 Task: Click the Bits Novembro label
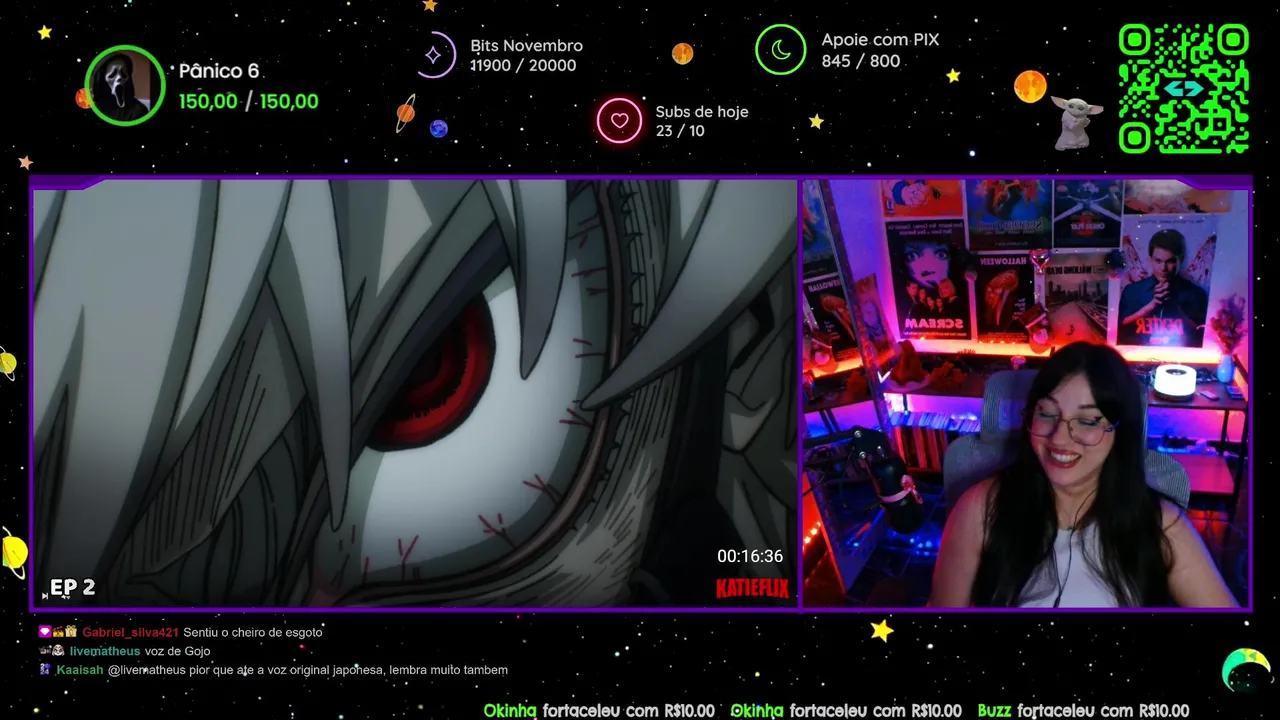coord(526,46)
